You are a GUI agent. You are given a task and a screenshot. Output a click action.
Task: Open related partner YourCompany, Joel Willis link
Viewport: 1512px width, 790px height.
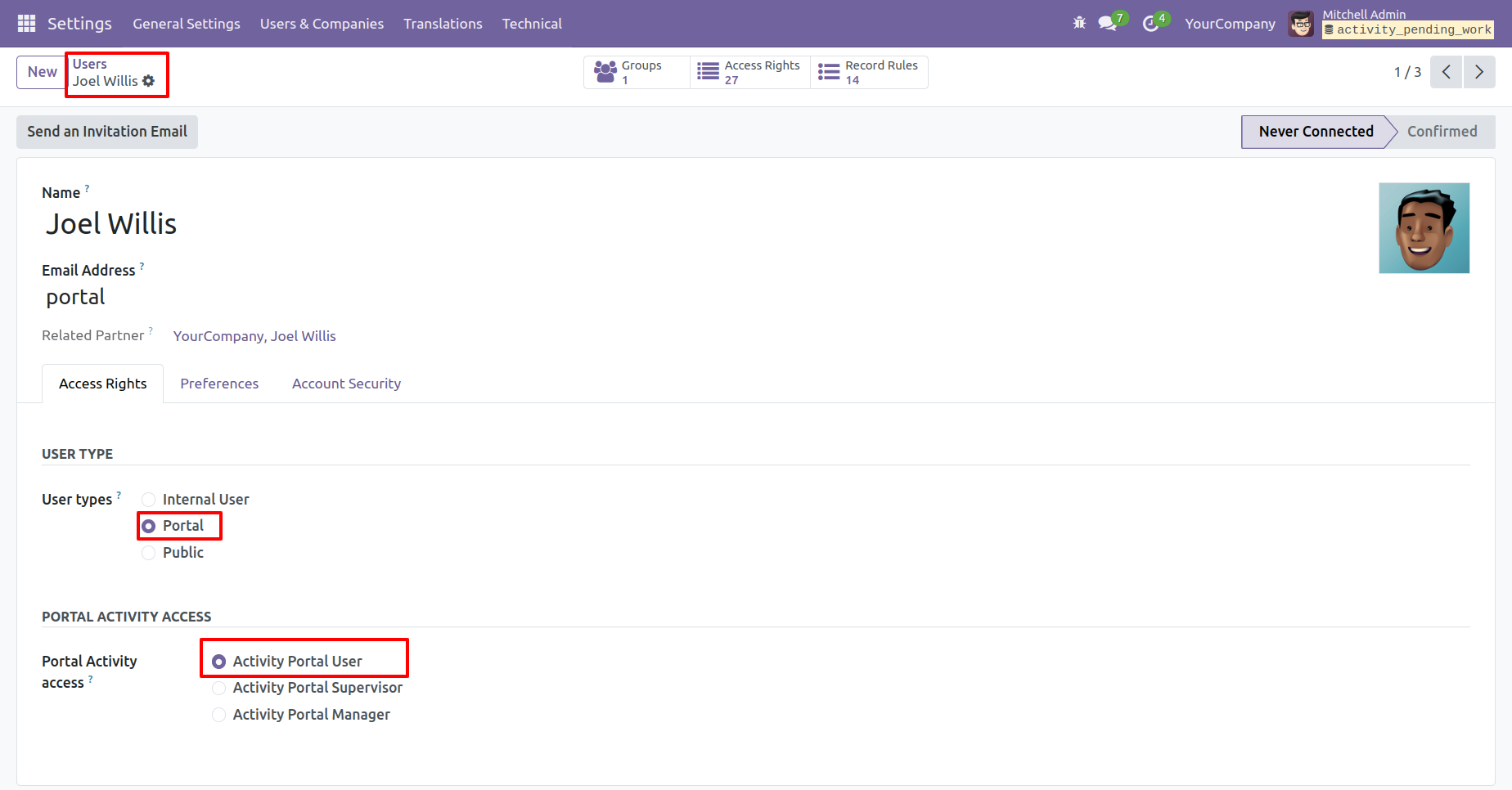[254, 336]
